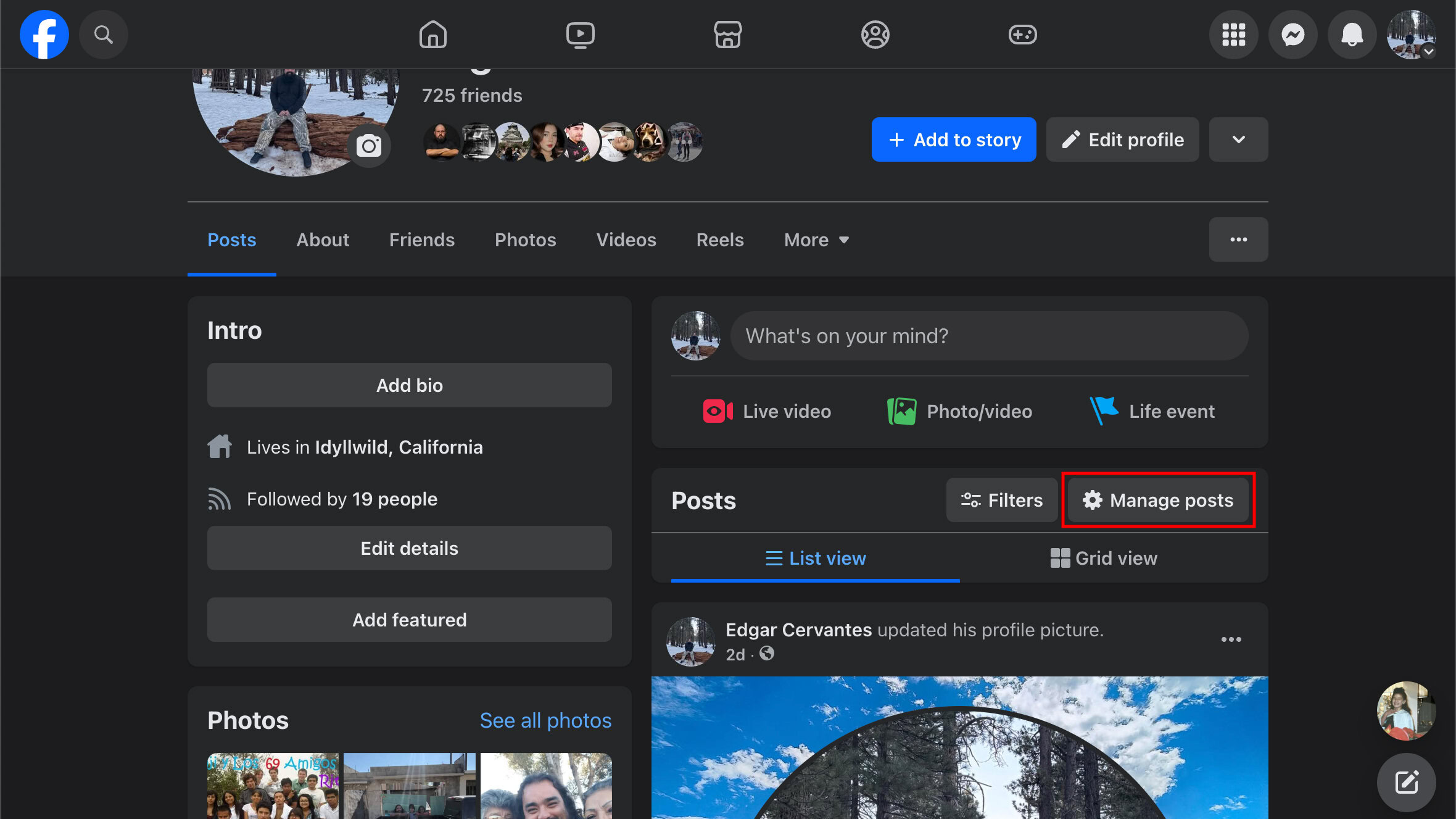Click the What's on your mind field
The height and width of the screenshot is (819, 1456).
pos(989,336)
